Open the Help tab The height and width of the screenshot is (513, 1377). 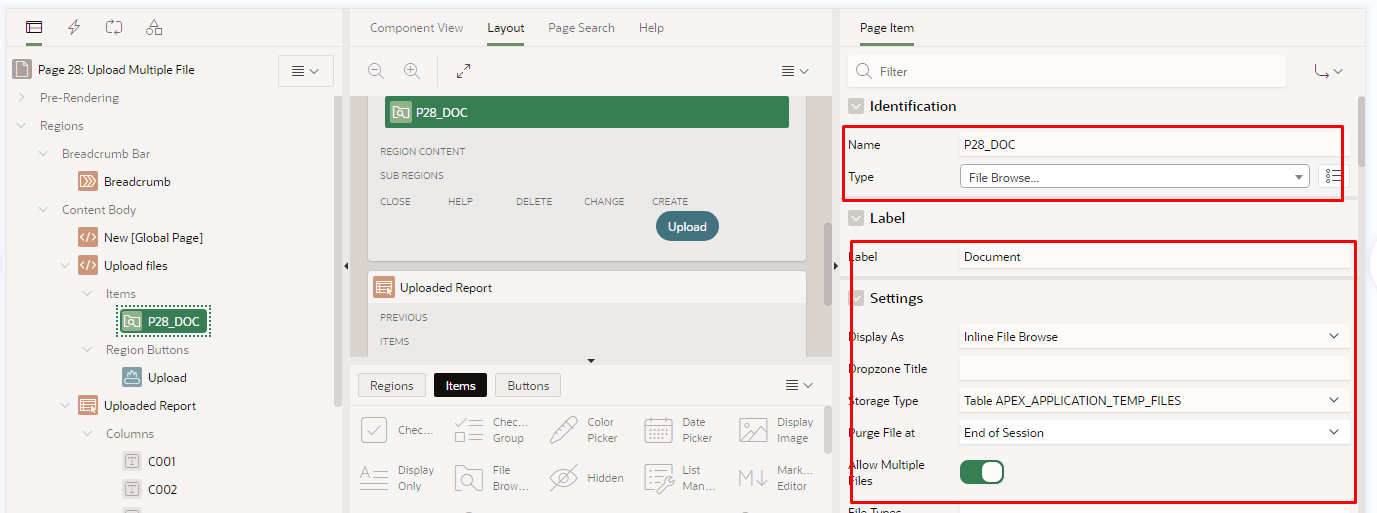[651, 28]
